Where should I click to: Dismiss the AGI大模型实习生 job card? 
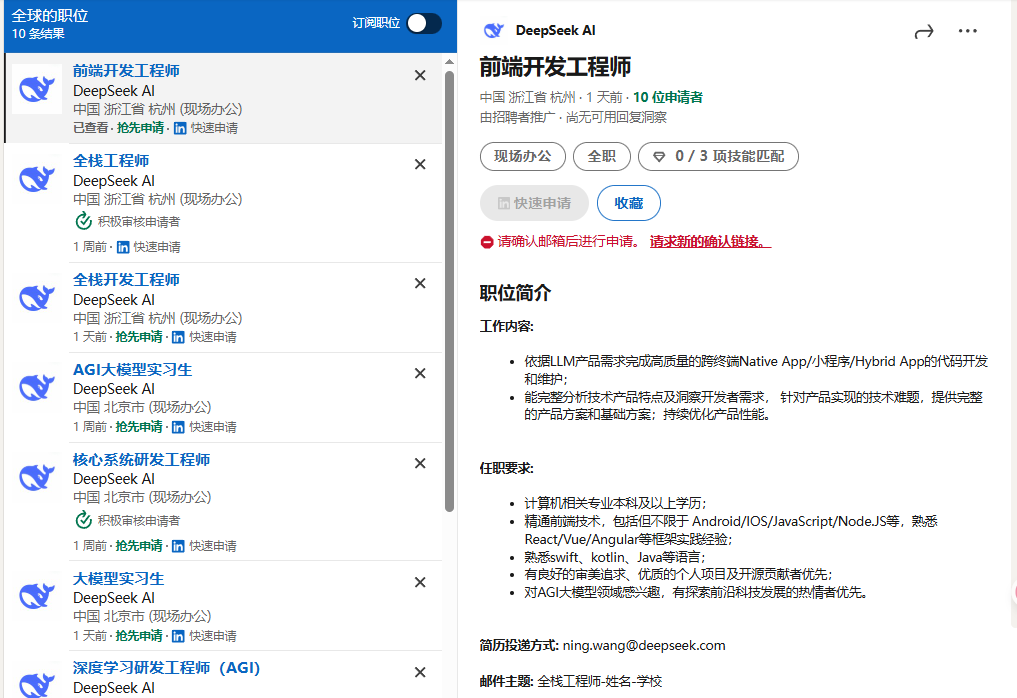click(x=420, y=373)
